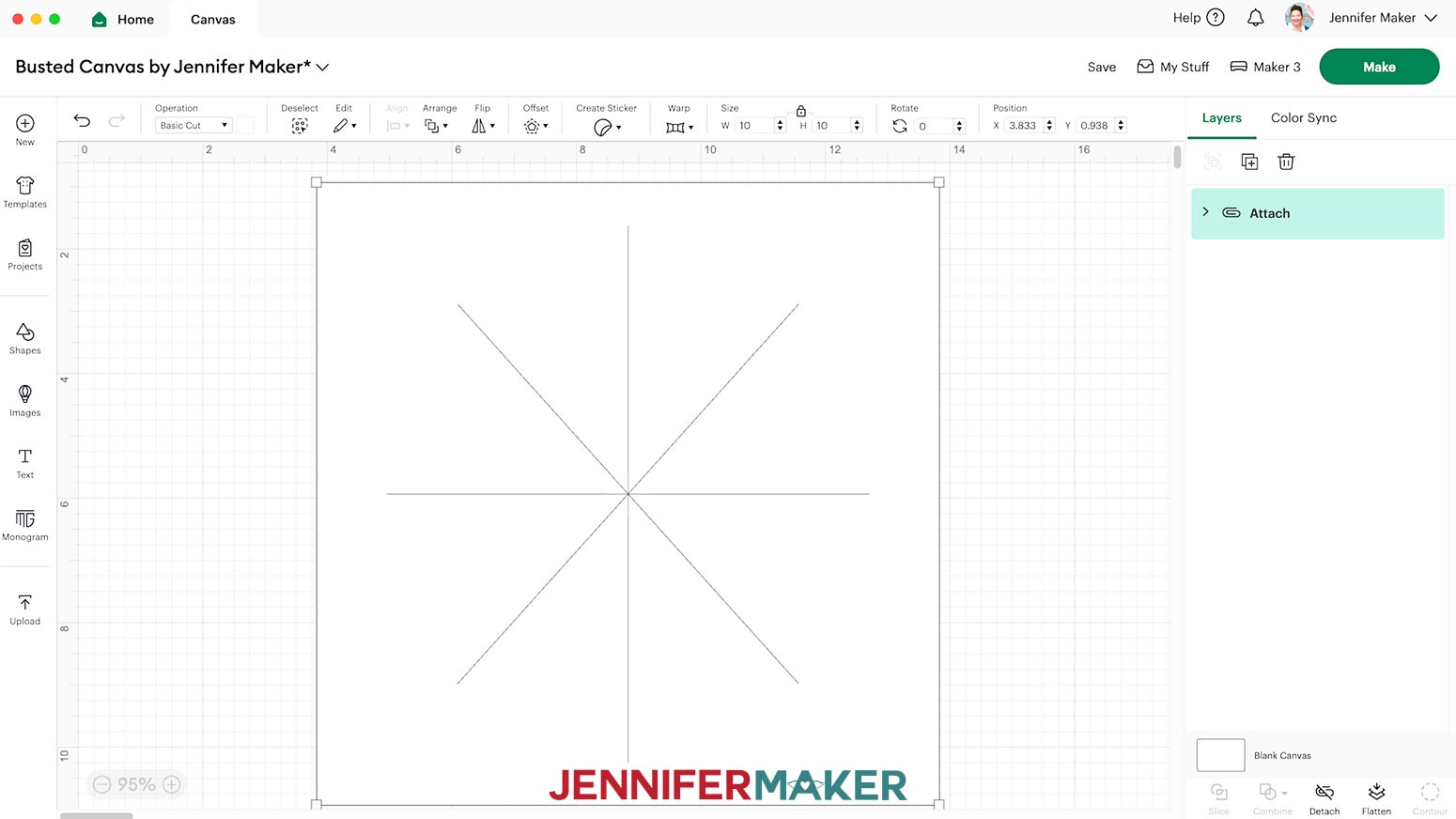Click the Blank Canvas color swatch
This screenshot has width=1456, height=819.
[1220, 755]
